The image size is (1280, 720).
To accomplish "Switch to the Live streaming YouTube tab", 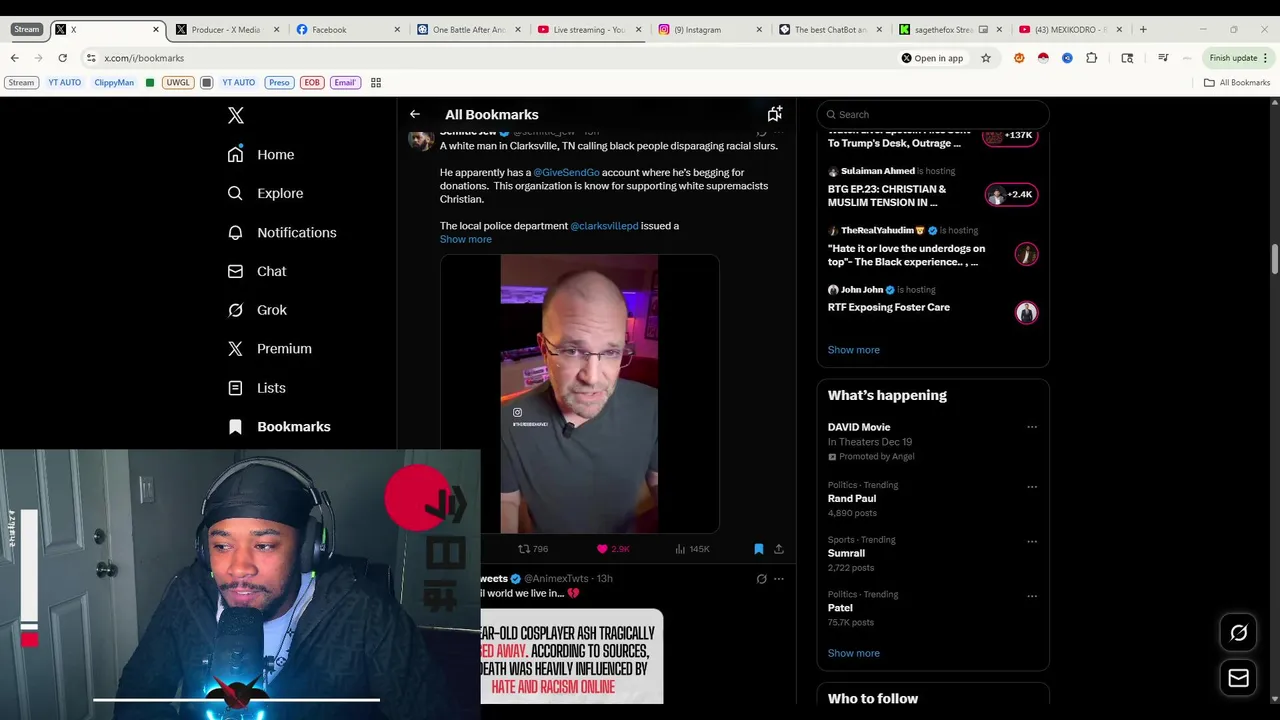I will coord(588,30).
